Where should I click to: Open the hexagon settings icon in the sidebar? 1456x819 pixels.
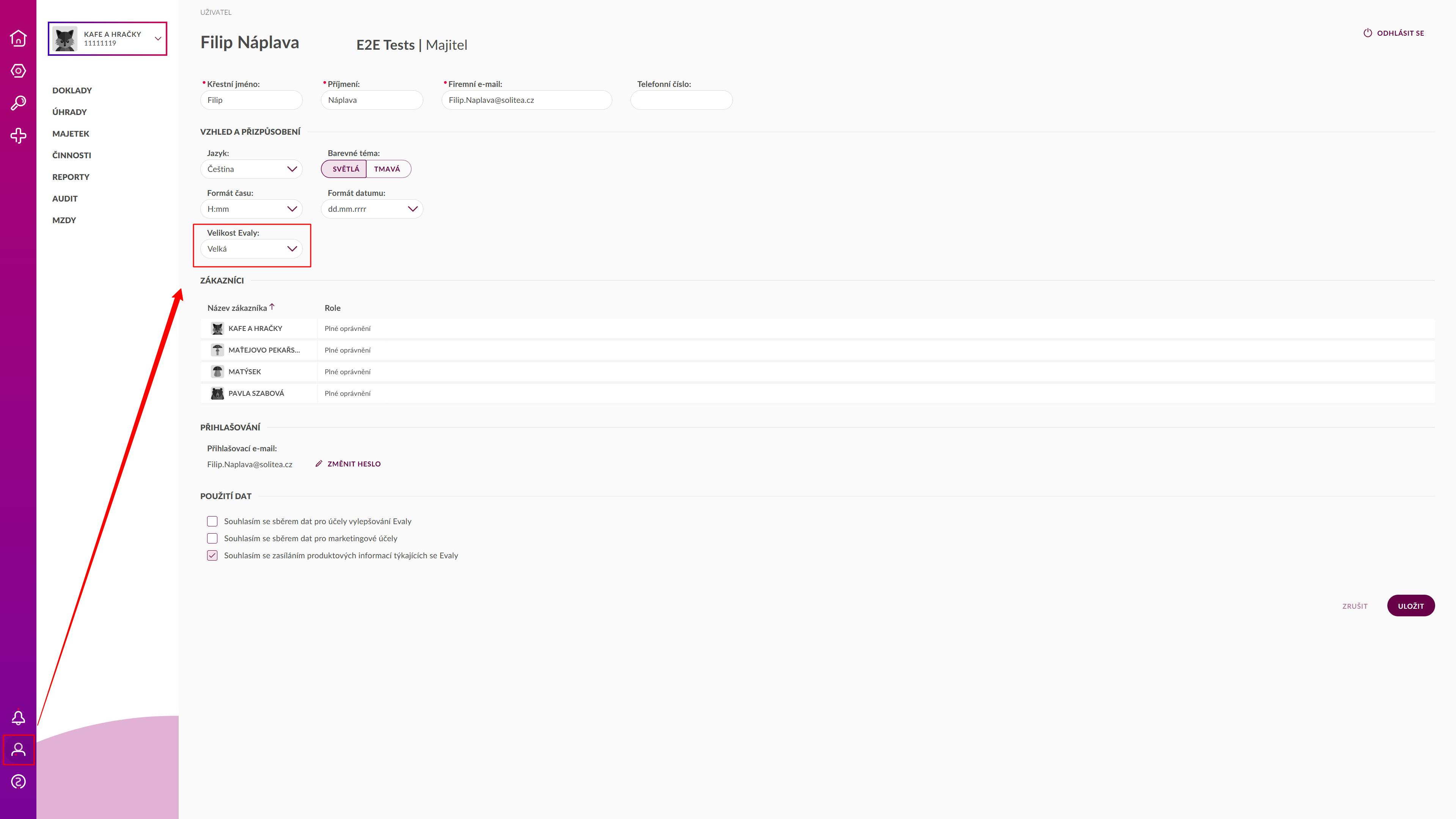coord(18,71)
